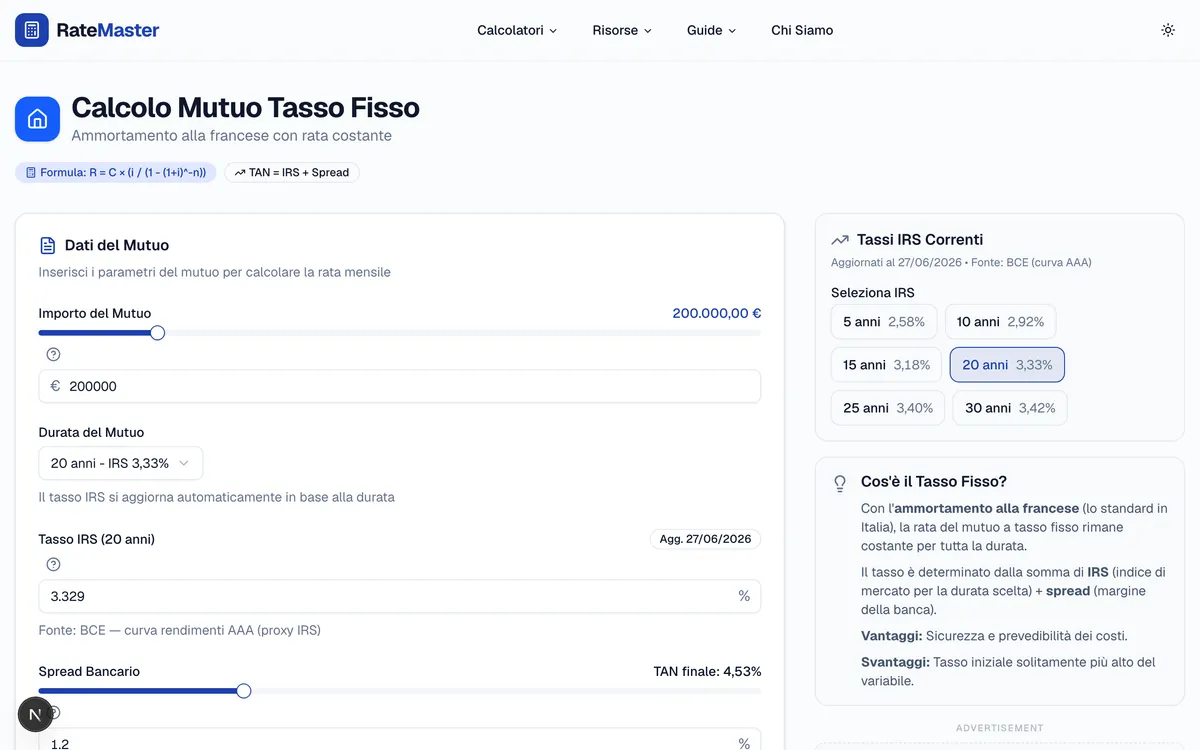Click the euro symbol in the amount field
Image resolution: width=1200 pixels, height=750 pixels.
click(x=55, y=386)
